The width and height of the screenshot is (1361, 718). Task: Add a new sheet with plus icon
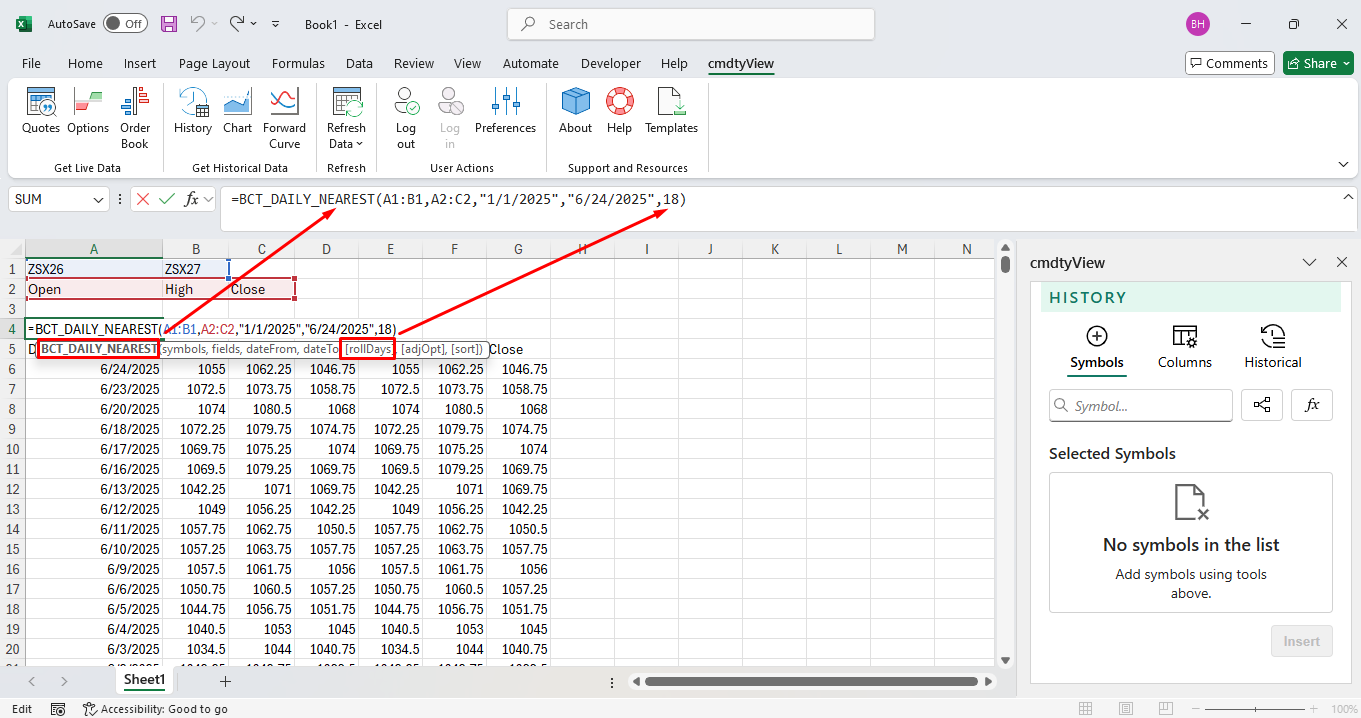click(225, 681)
